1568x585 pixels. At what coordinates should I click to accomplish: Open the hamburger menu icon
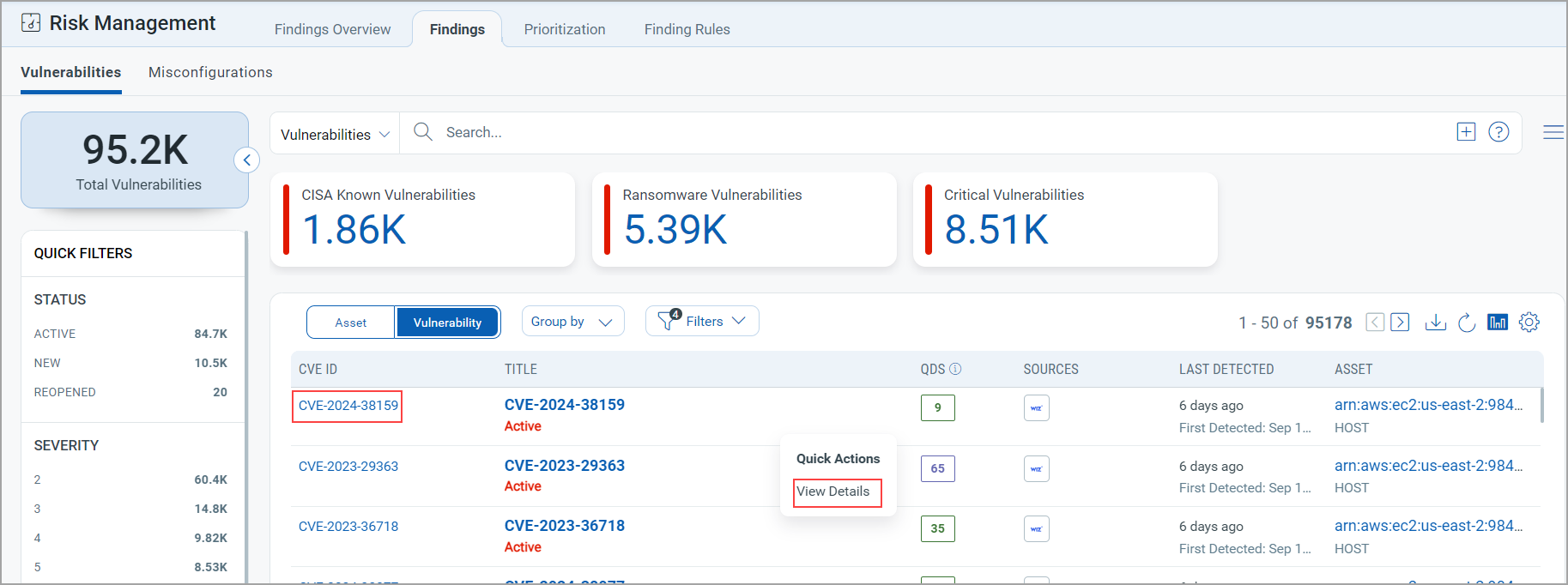(x=1553, y=132)
